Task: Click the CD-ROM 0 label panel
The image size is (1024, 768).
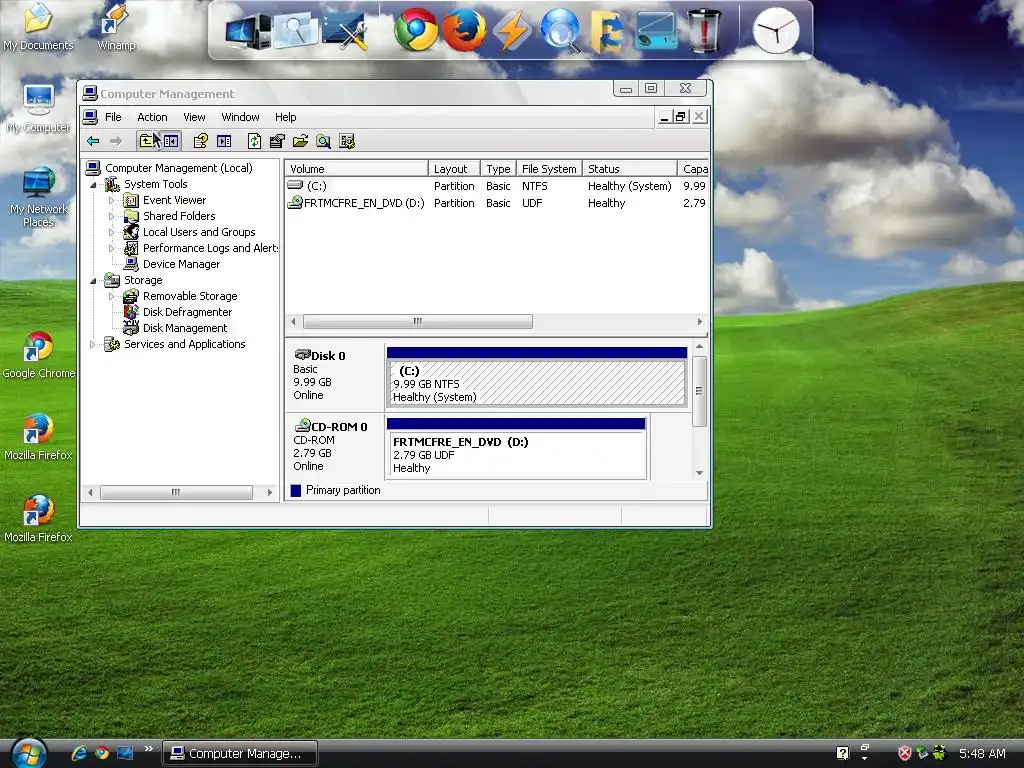Action: pyautogui.click(x=334, y=447)
